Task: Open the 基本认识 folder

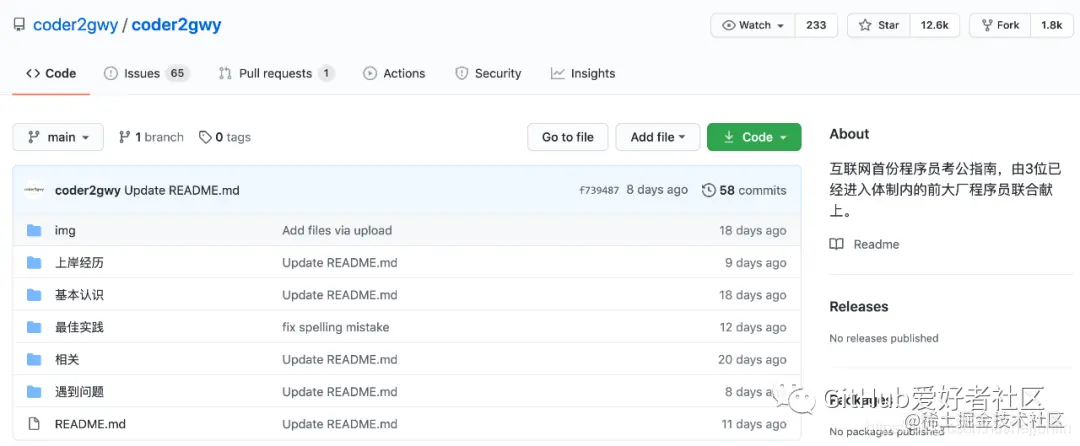Action: point(79,295)
